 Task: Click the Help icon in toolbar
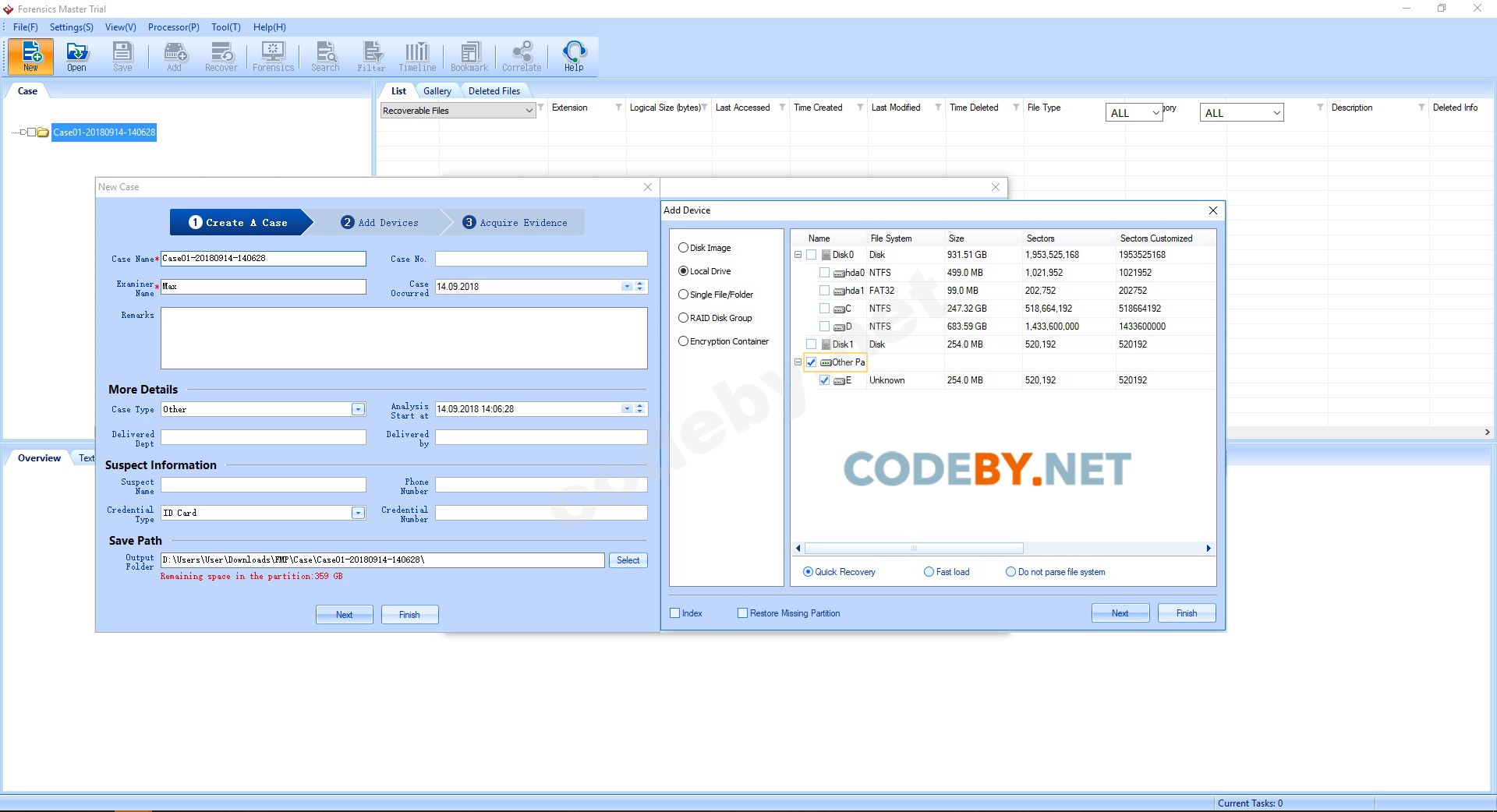pos(574,56)
